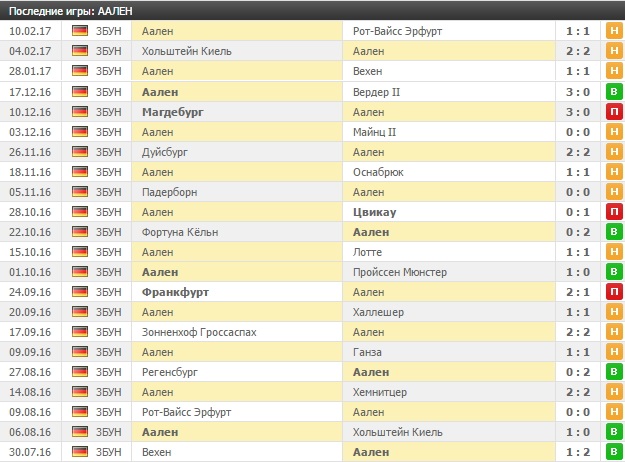625x462 pixels.
Task: Click the ЗБУН league label in 09.09.16 row
Action: [x=108, y=352]
